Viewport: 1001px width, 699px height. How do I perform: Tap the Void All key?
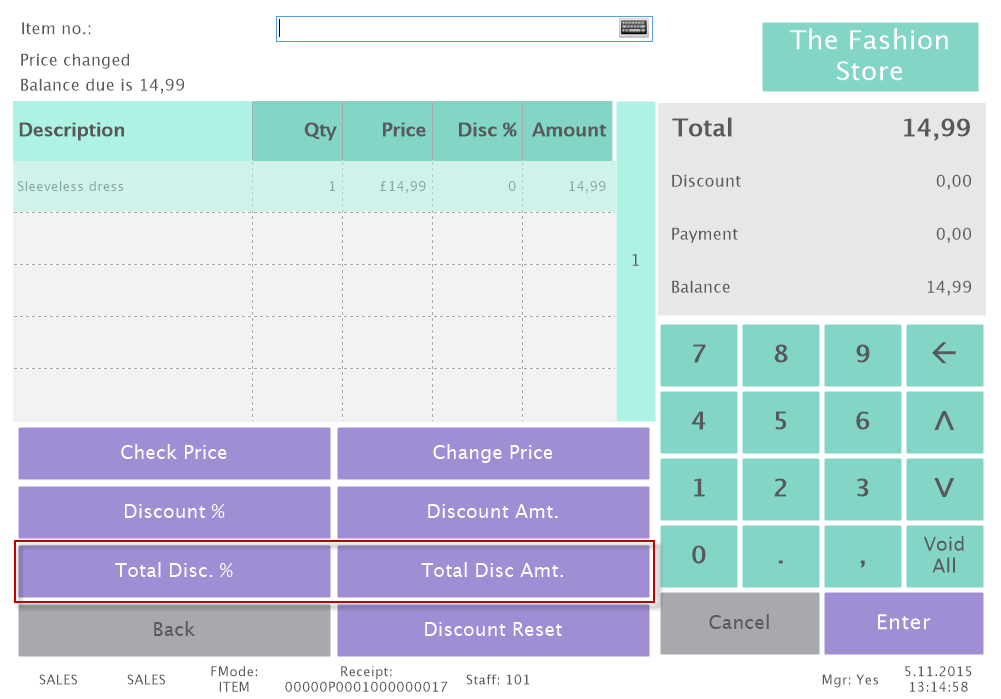tap(944, 555)
